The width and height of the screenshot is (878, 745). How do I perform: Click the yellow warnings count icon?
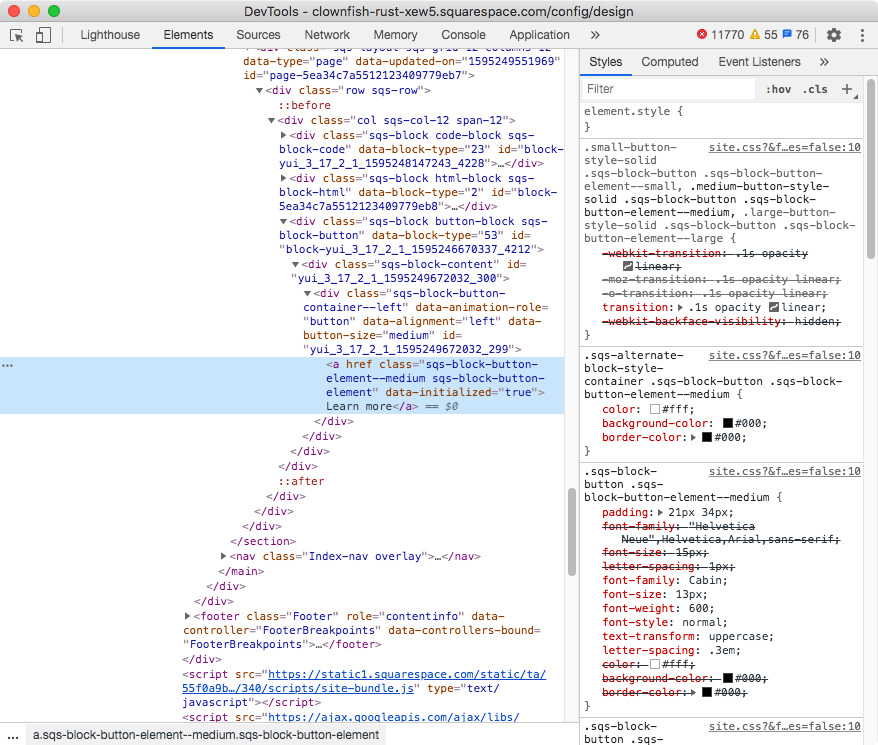(x=755, y=34)
